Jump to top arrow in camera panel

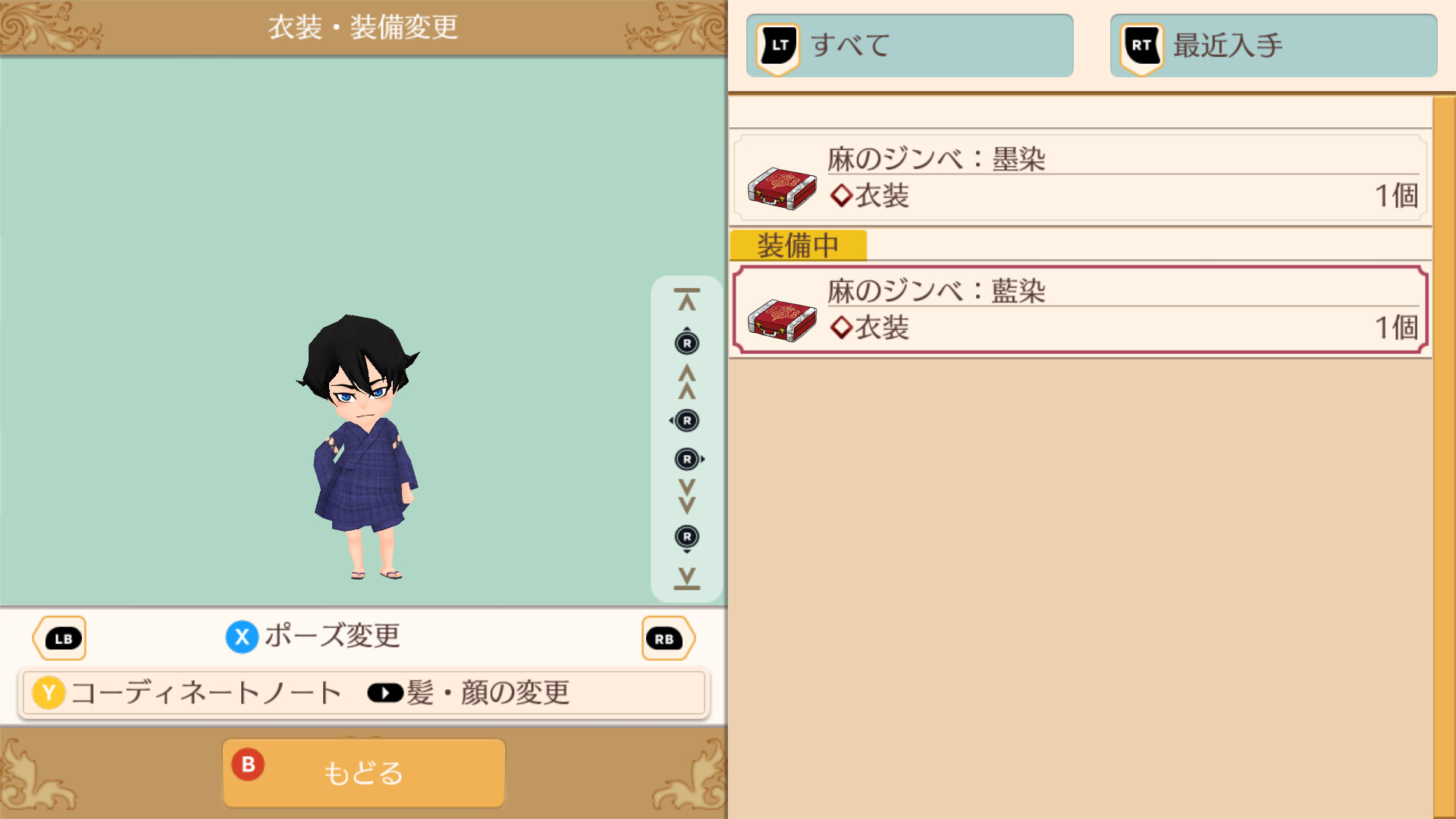coord(686,300)
